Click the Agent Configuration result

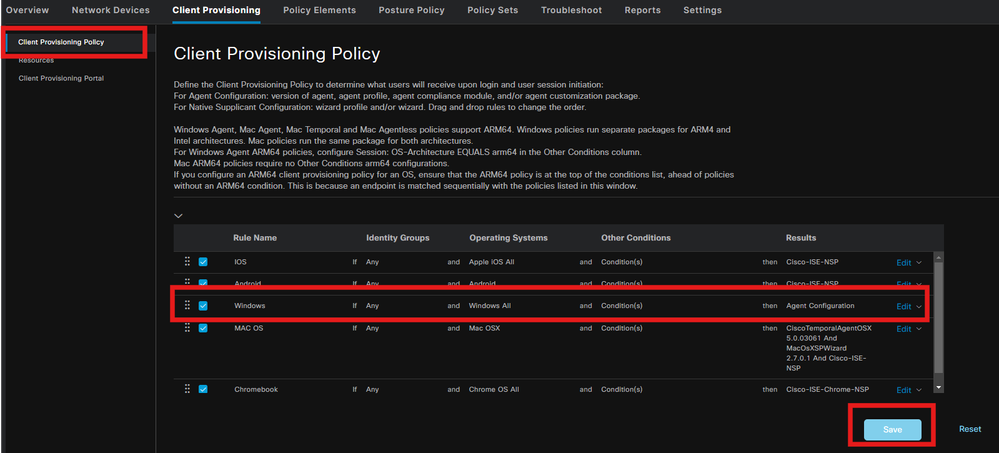tap(821, 306)
